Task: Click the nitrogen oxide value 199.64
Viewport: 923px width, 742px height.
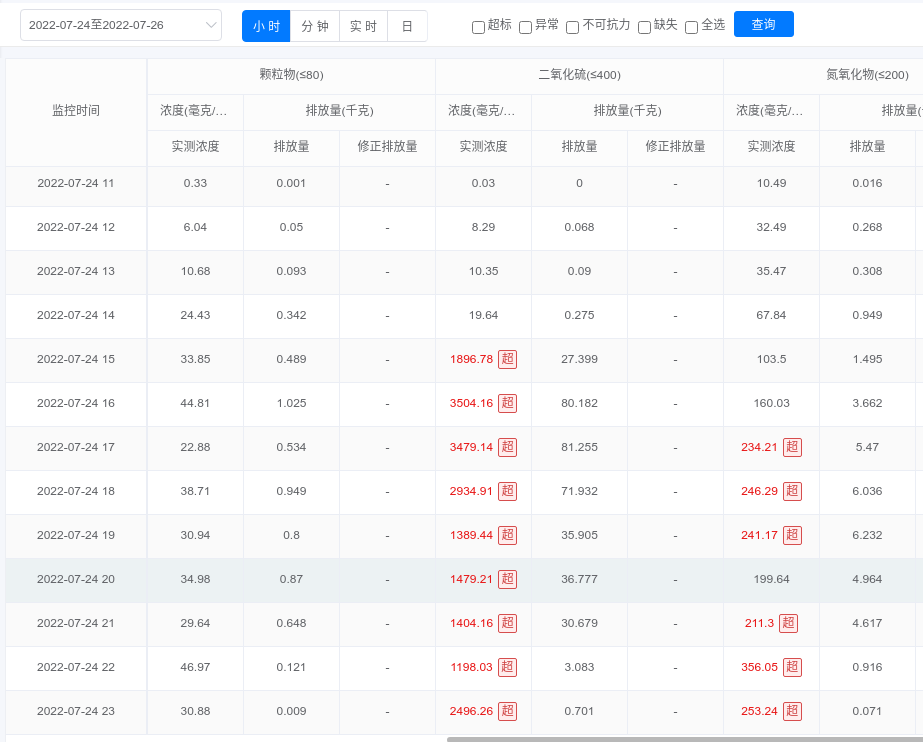Action: pyautogui.click(x=771, y=579)
